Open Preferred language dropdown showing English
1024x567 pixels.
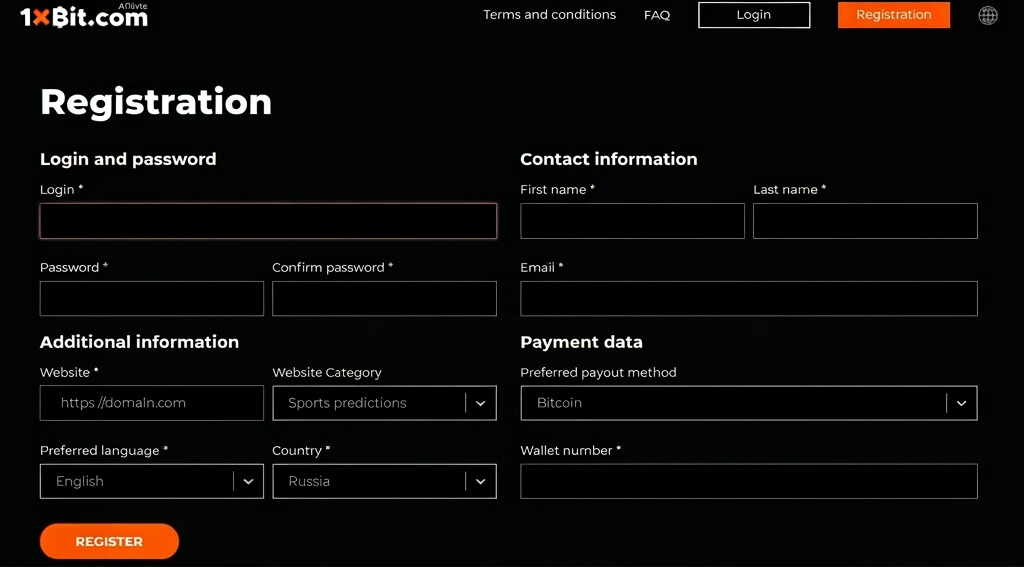click(152, 481)
